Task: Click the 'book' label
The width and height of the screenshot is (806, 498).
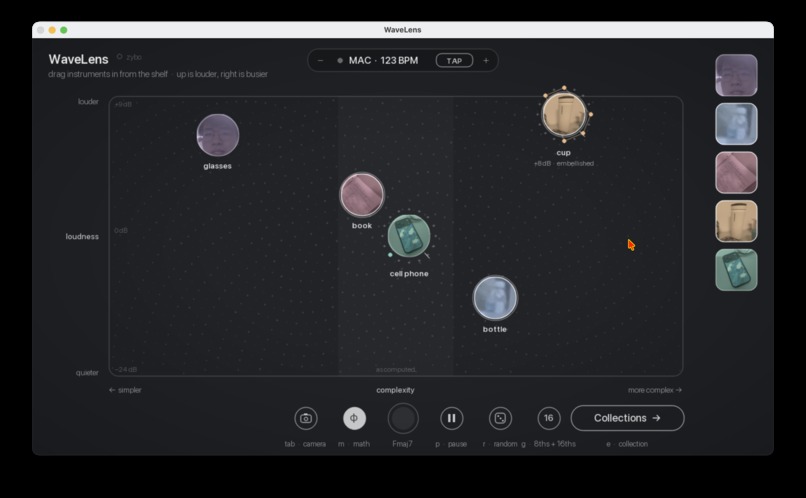Action: (362, 226)
